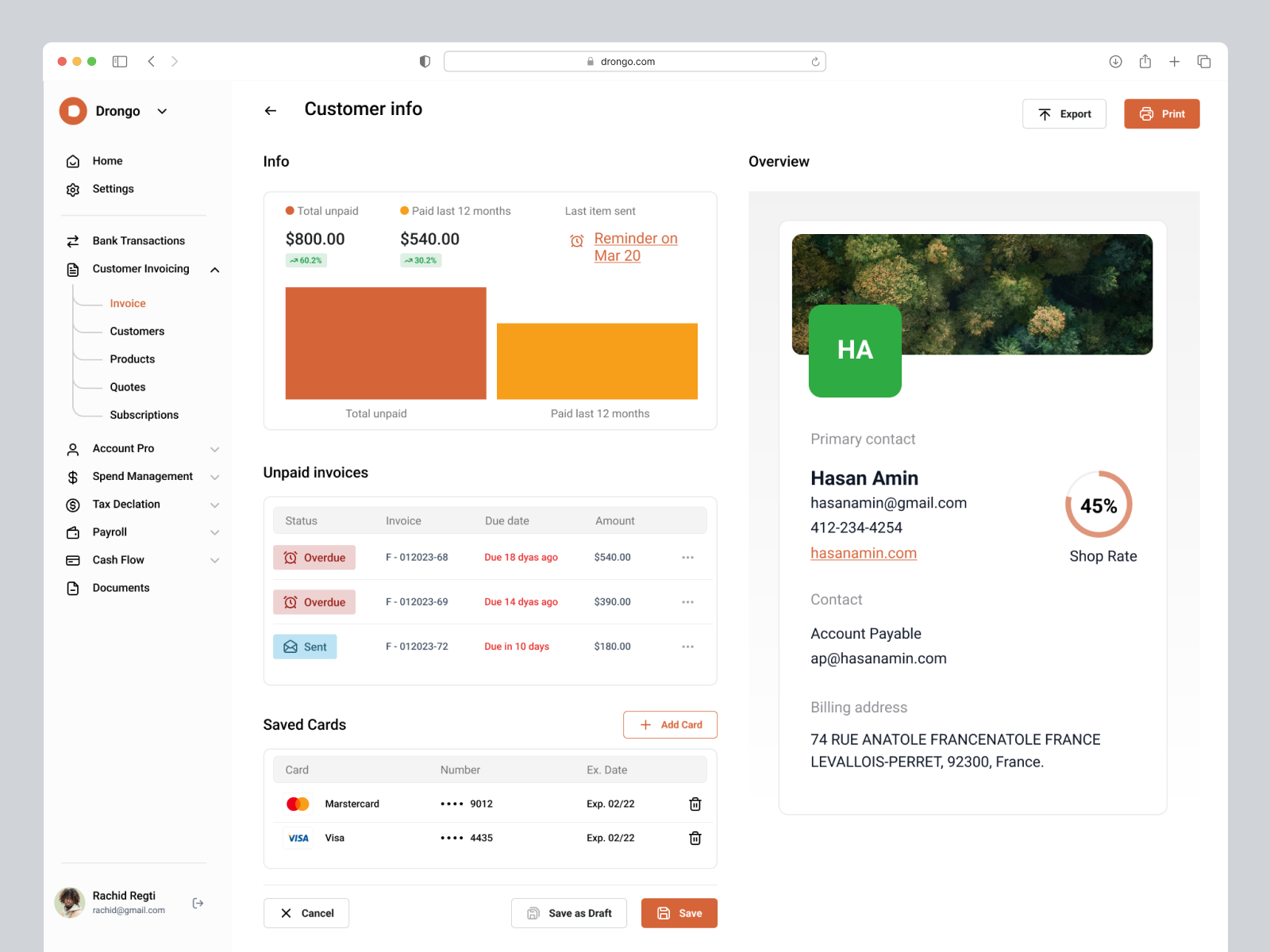Open the Export icon button at top right
The width and height of the screenshot is (1270, 952).
tap(1046, 113)
